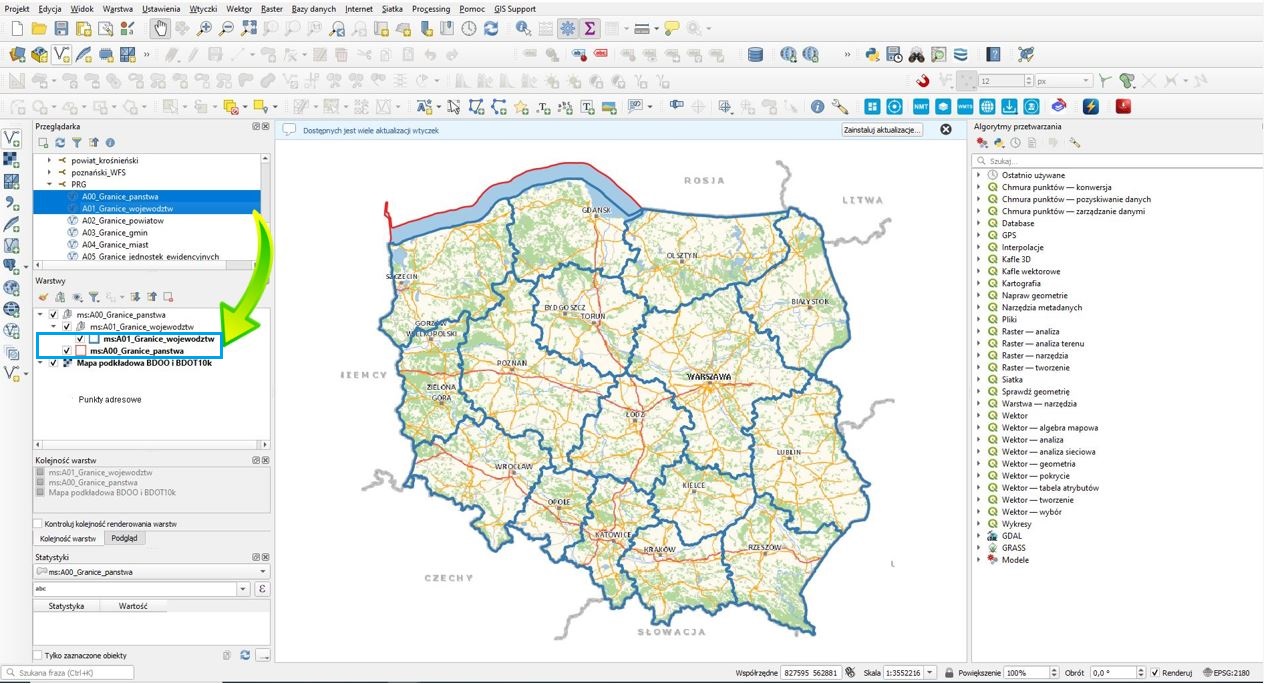The width and height of the screenshot is (1264, 684).
Task: Click the NMT plugin toolbar icon
Action: pyautogui.click(x=920, y=106)
